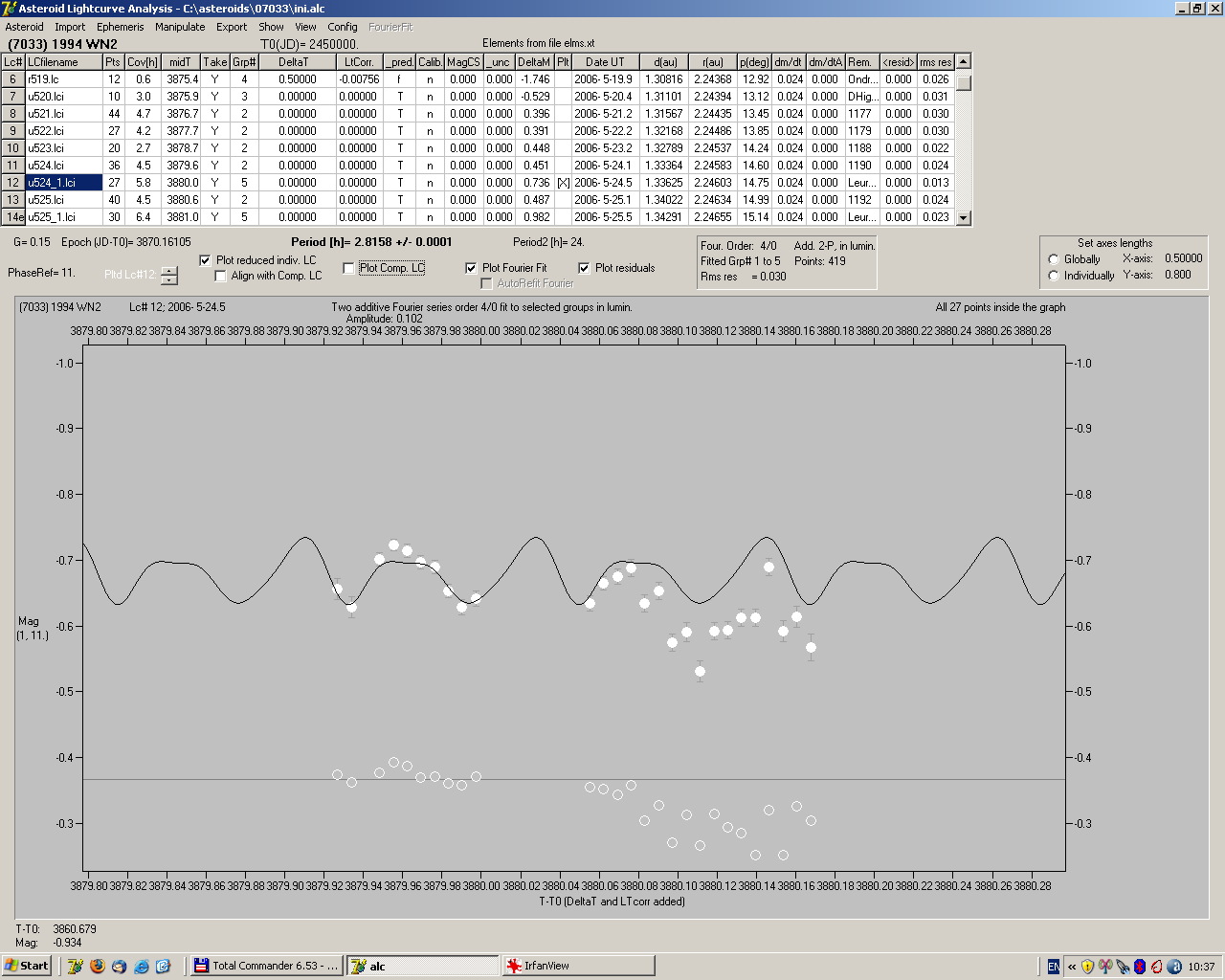Click the Windows Start button

(27, 966)
